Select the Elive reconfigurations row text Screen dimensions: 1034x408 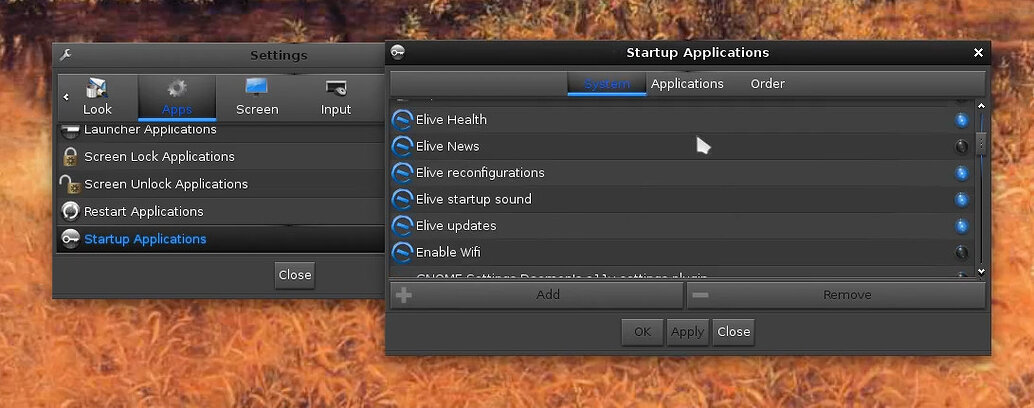pyautogui.click(x=480, y=173)
